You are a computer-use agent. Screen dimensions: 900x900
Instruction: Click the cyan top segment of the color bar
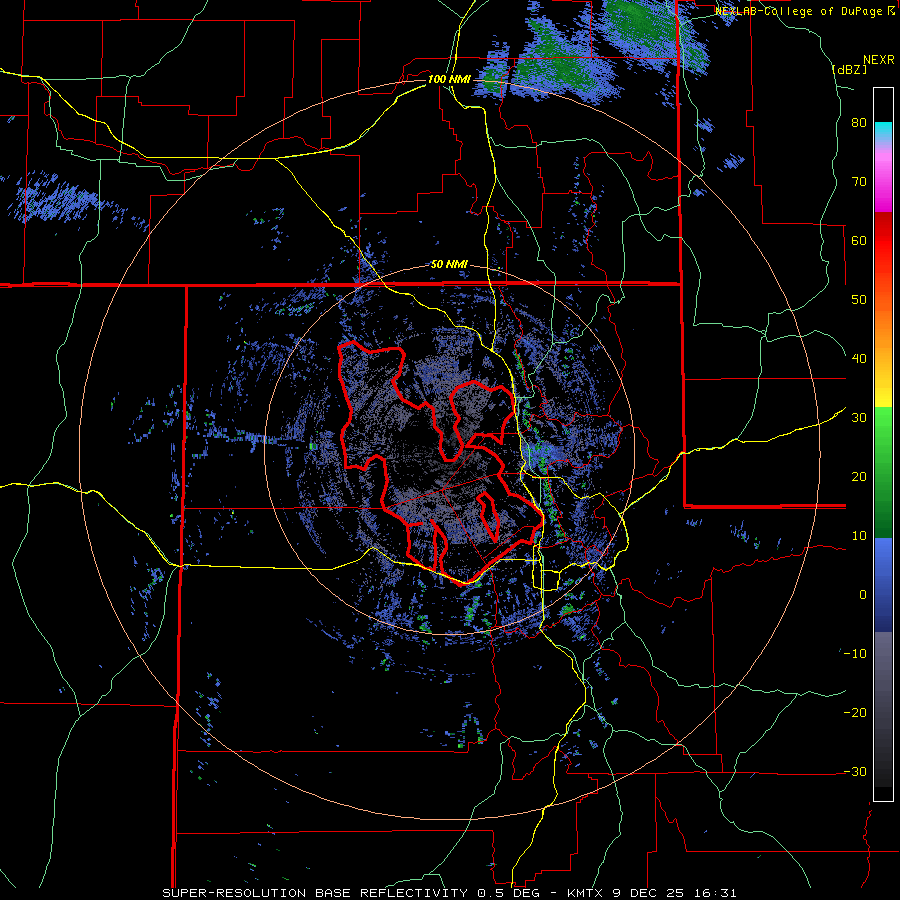click(x=883, y=131)
